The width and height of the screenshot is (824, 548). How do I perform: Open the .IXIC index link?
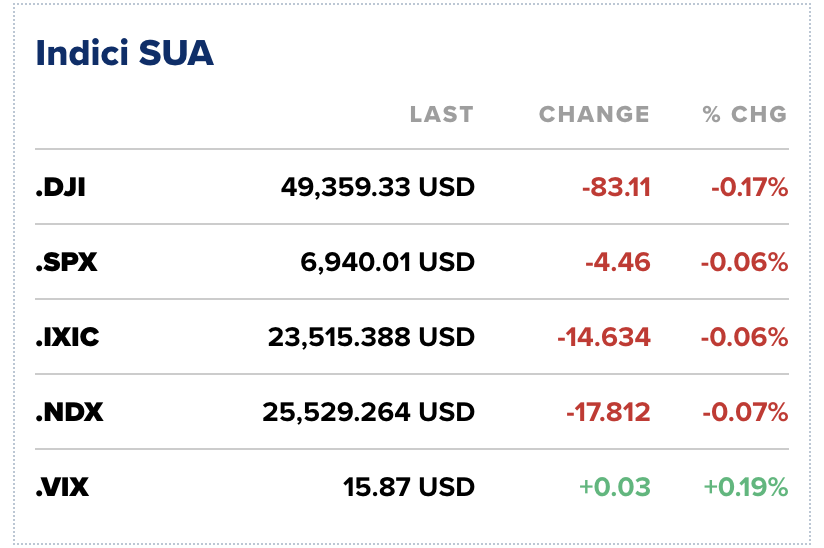[x=68, y=337]
